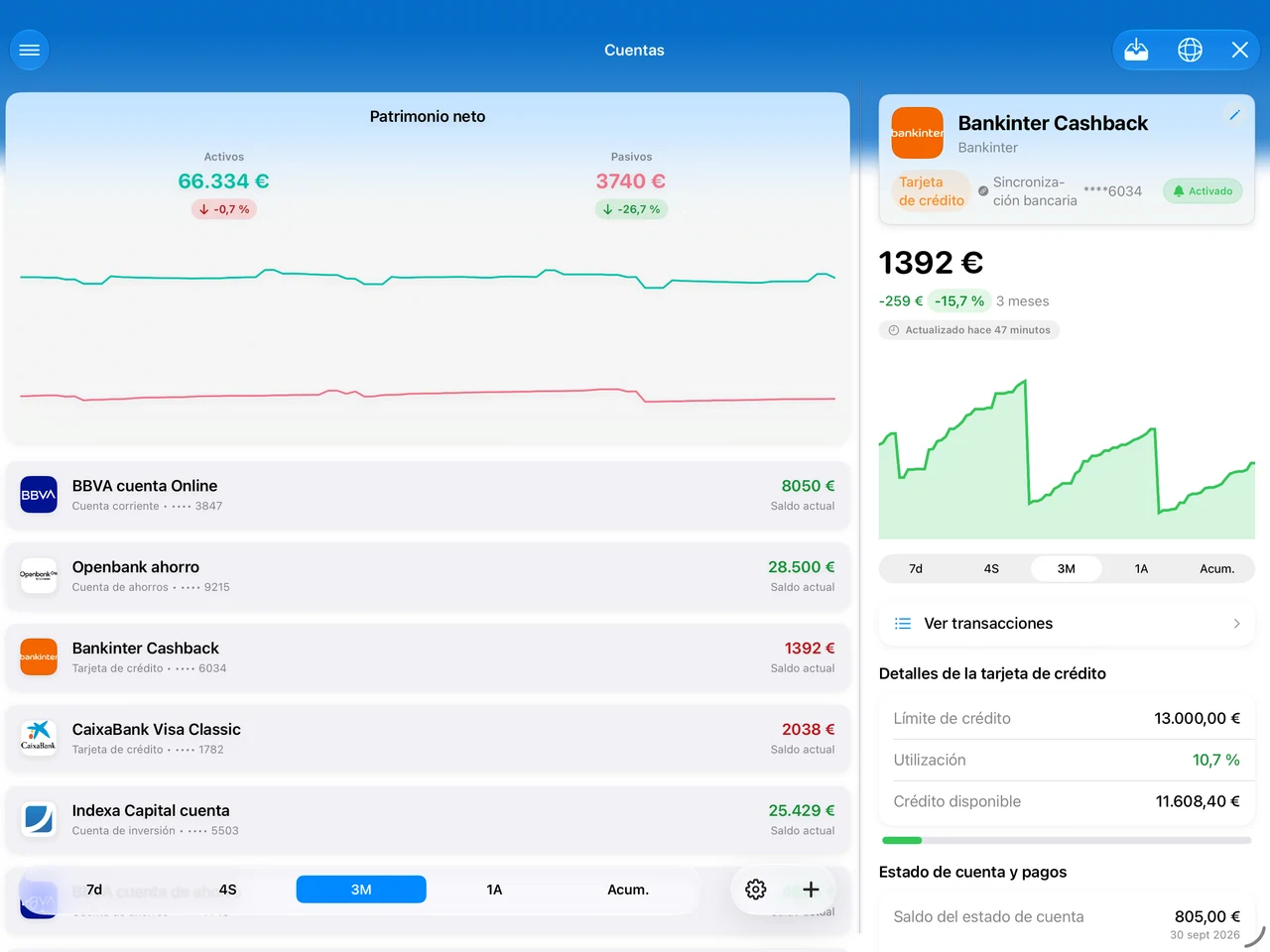Click the transactions list icon
The width and height of the screenshot is (1270, 952).
coord(903,624)
